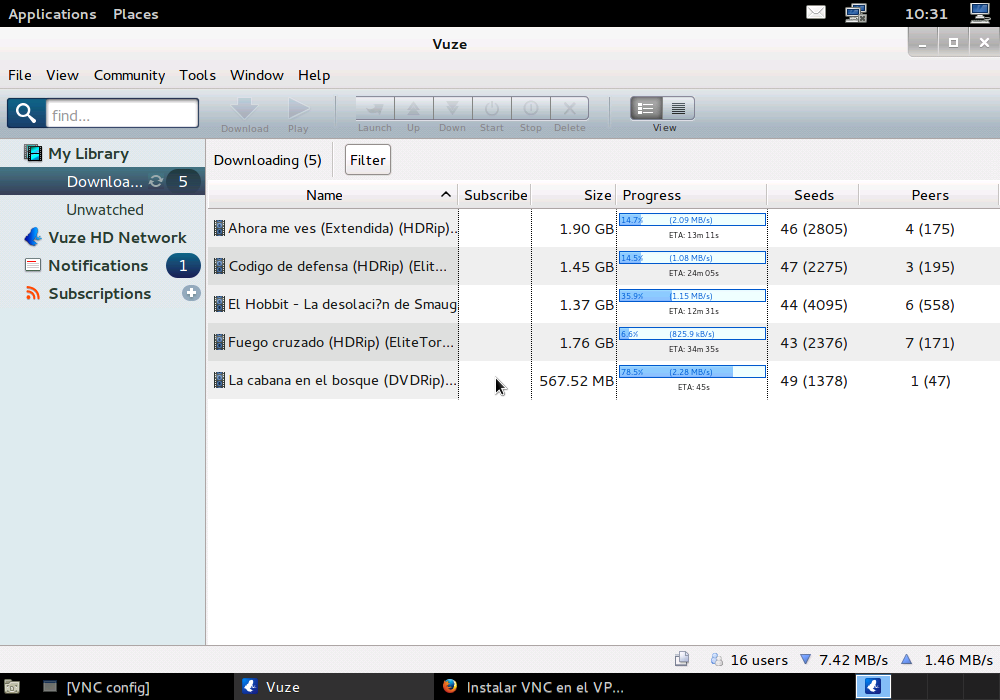The height and width of the screenshot is (700, 1000).
Task: Click the Notifications count badge
Action: point(183,266)
